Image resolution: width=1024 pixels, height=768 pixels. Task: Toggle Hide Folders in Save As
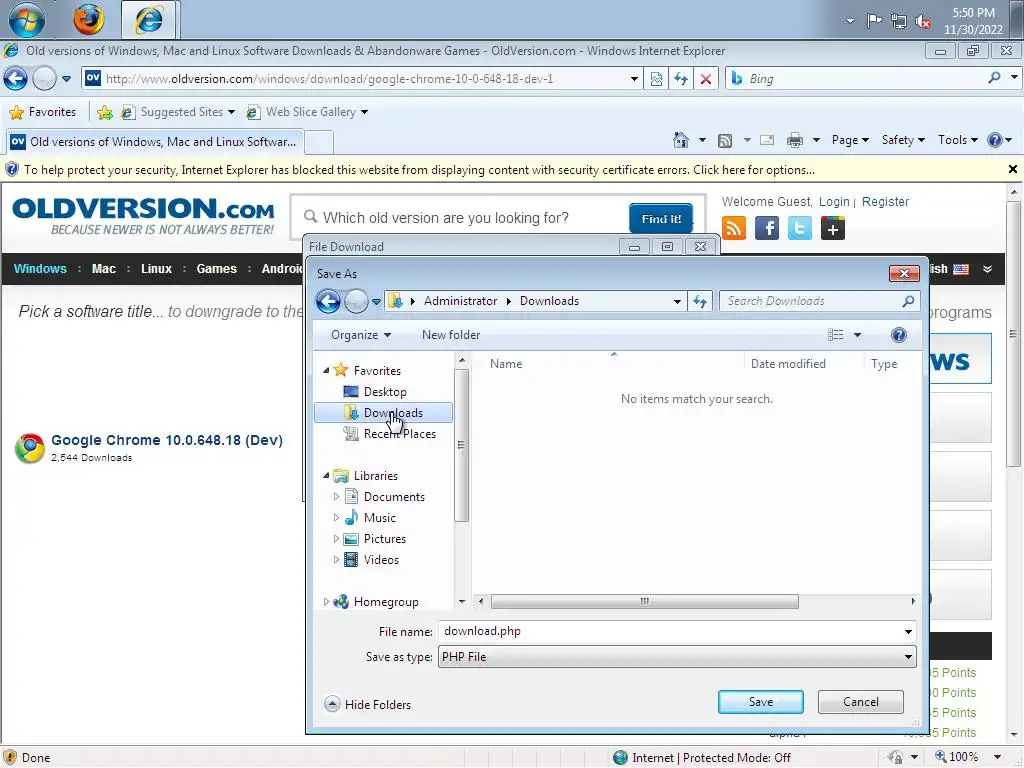coord(368,705)
